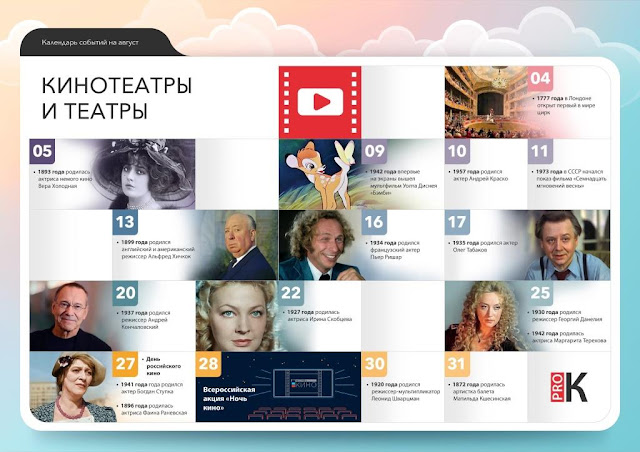Image resolution: width=640 pixels, height=452 pixels.
Task: Click 'Всероссийская акция «Ночь кино»' text
Action: click(229, 398)
